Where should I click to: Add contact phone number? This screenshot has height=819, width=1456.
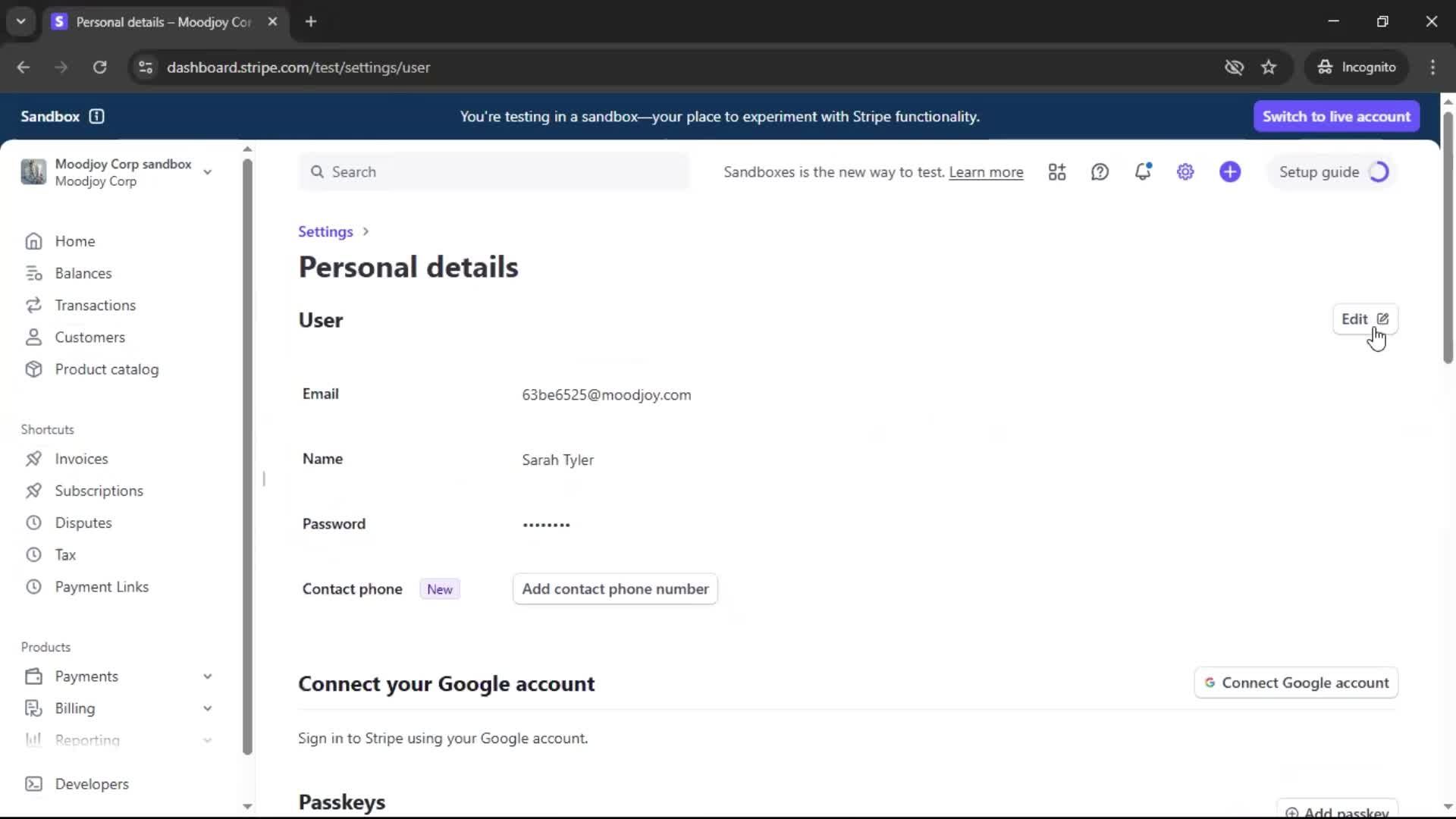coord(615,589)
